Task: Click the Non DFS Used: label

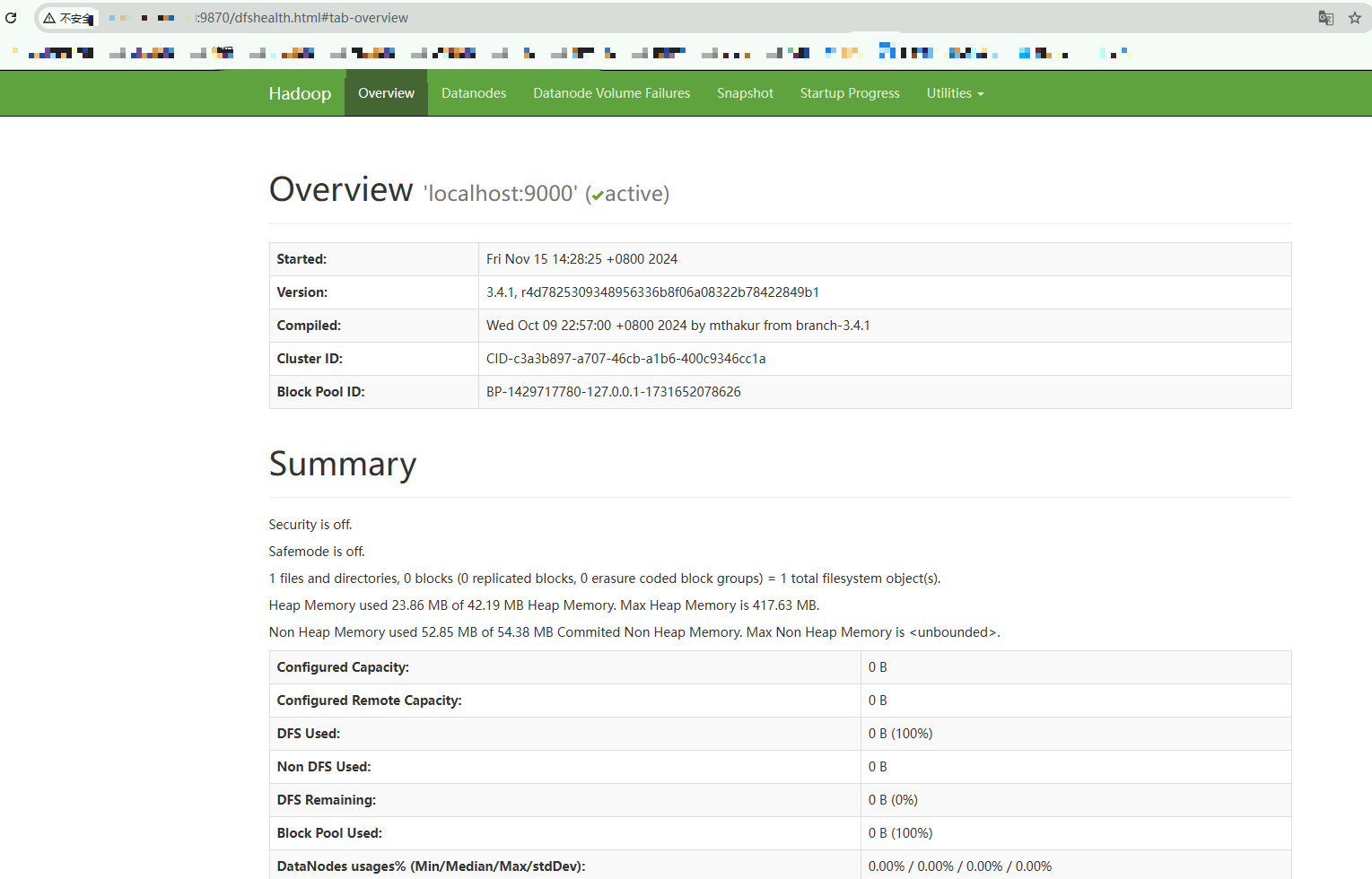Action: pyautogui.click(x=323, y=767)
